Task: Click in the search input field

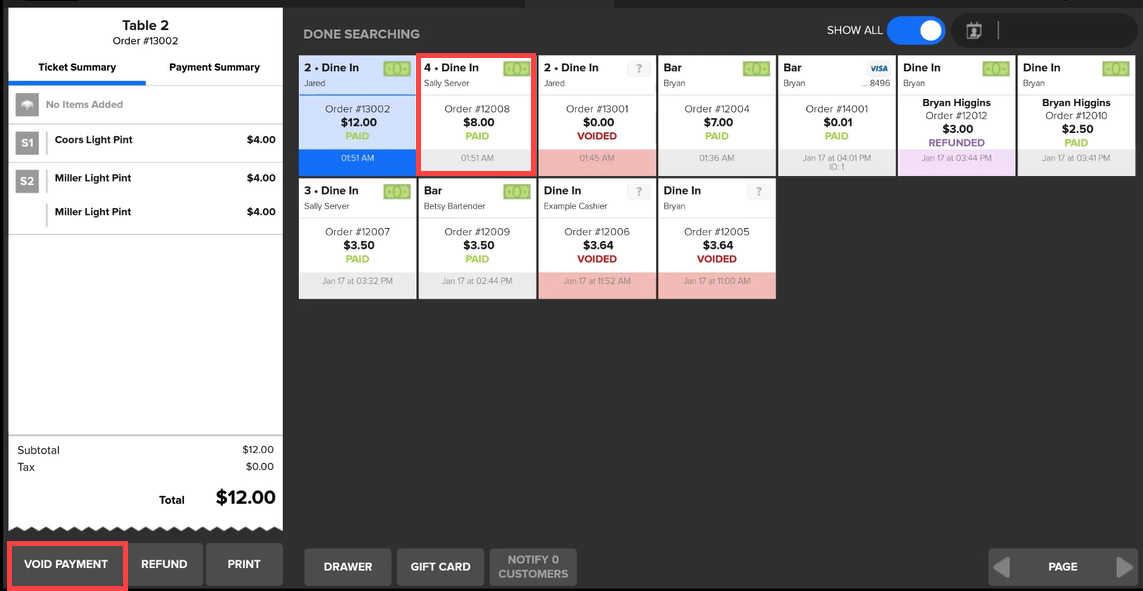Action: (x=1065, y=31)
